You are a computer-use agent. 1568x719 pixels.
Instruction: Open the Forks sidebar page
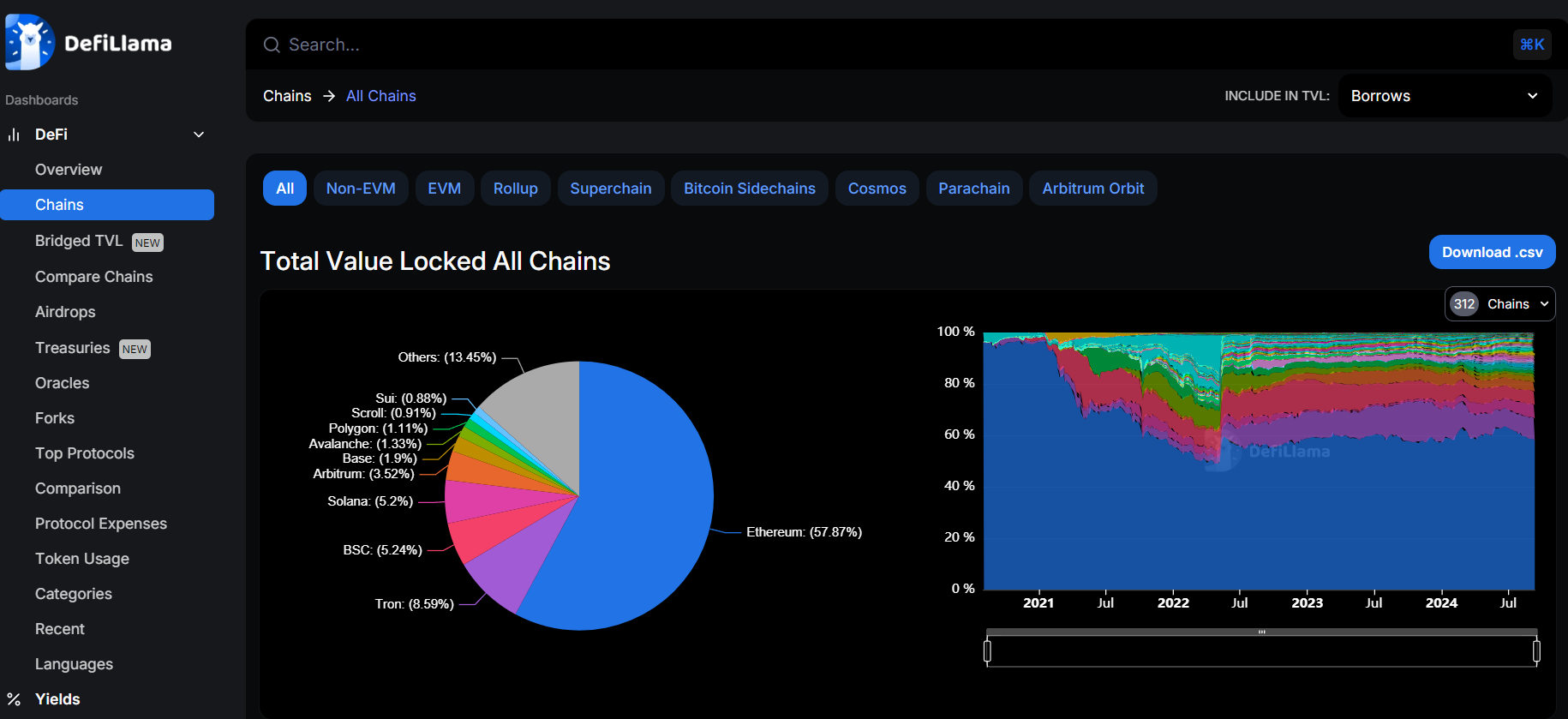pyautogui.click(x=55, y=418)
